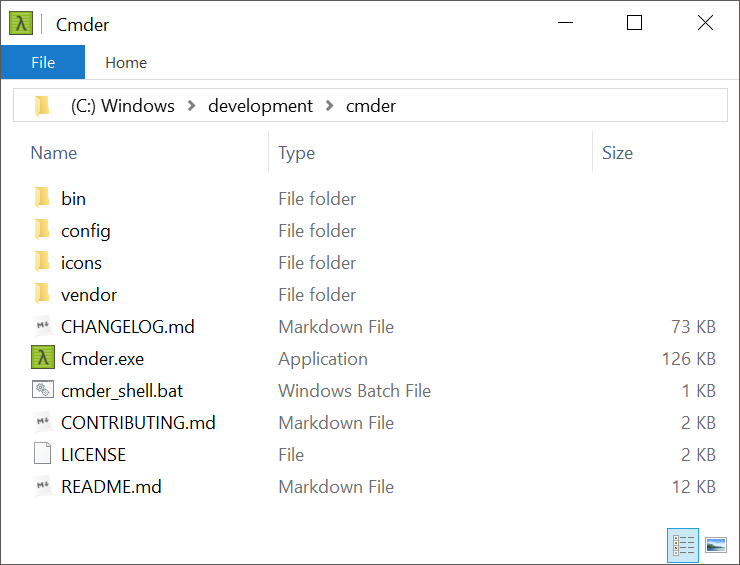Navigate to (C:) Windows in breadcrumb

click(x=123, y=106)
